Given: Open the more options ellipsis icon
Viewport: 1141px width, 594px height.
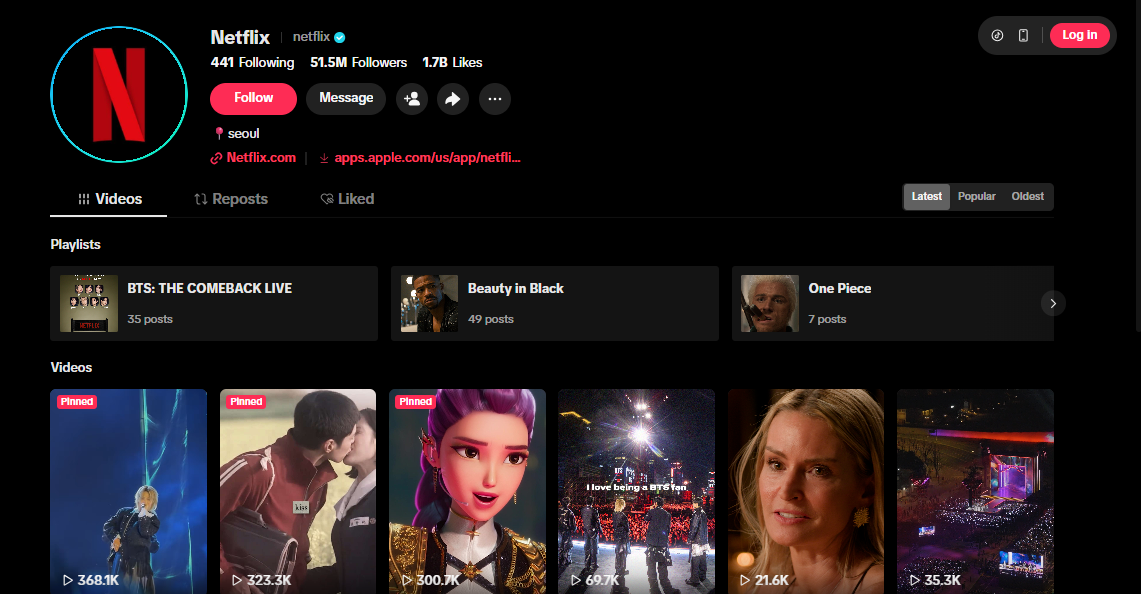Looking at the screenshot, I should (494, 98).
